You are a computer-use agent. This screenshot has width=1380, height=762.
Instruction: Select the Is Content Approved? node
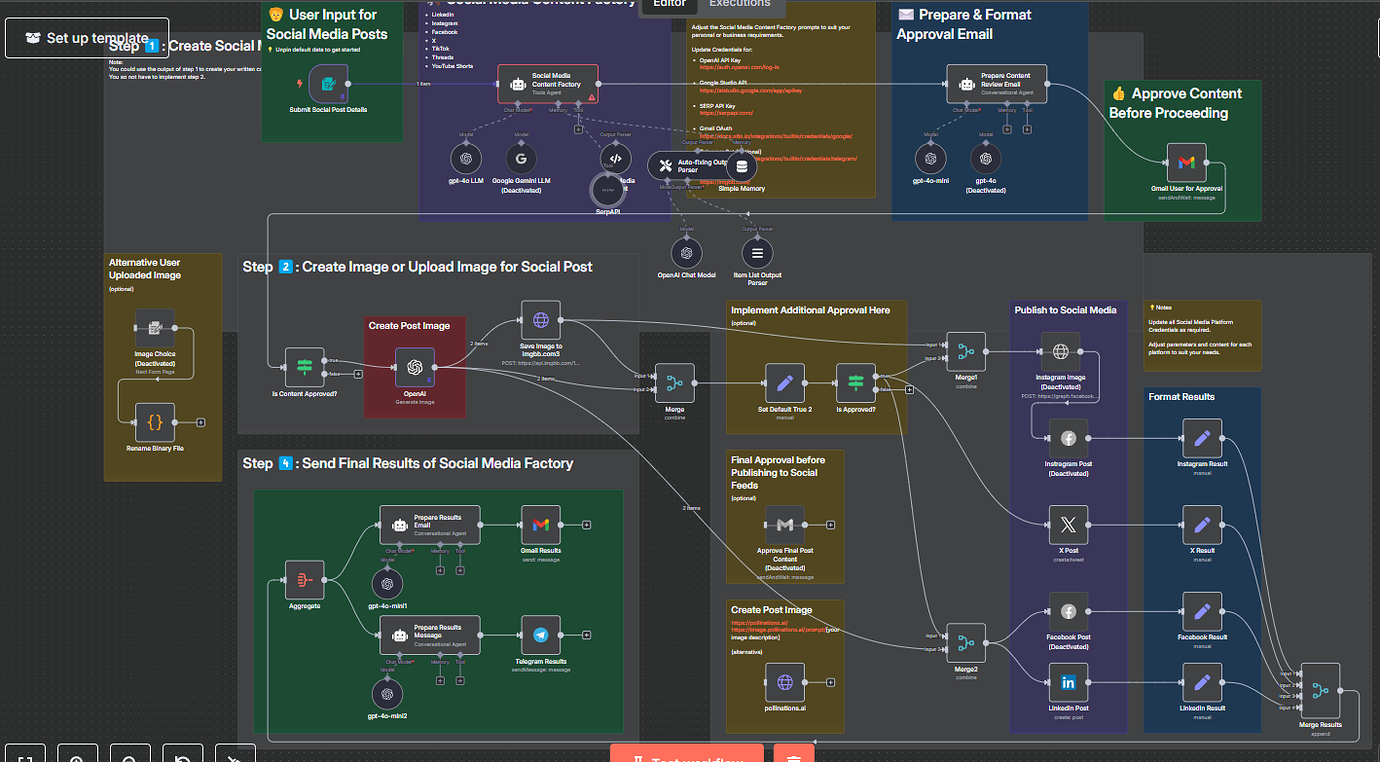[x=304, y=368]
